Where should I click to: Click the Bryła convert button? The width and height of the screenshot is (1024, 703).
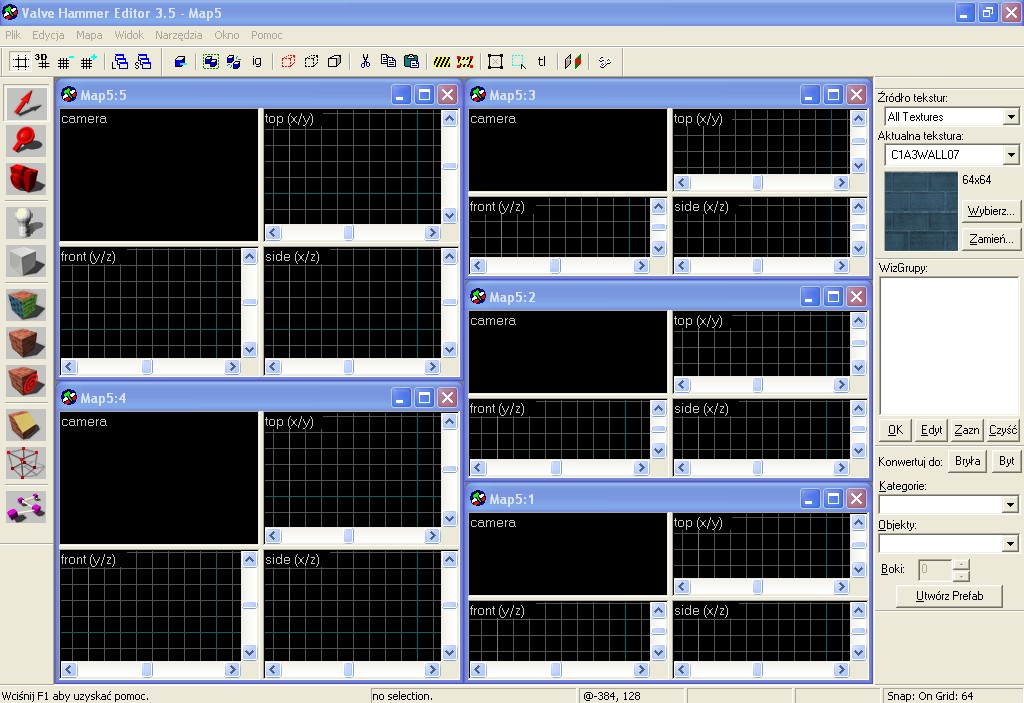click(967, 461)
